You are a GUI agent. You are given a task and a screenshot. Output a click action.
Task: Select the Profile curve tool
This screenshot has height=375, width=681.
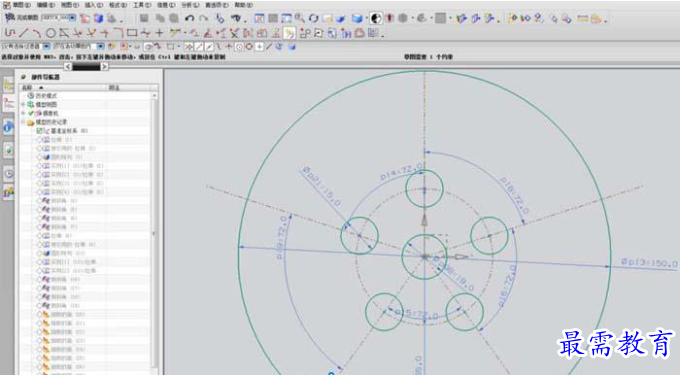10,33
